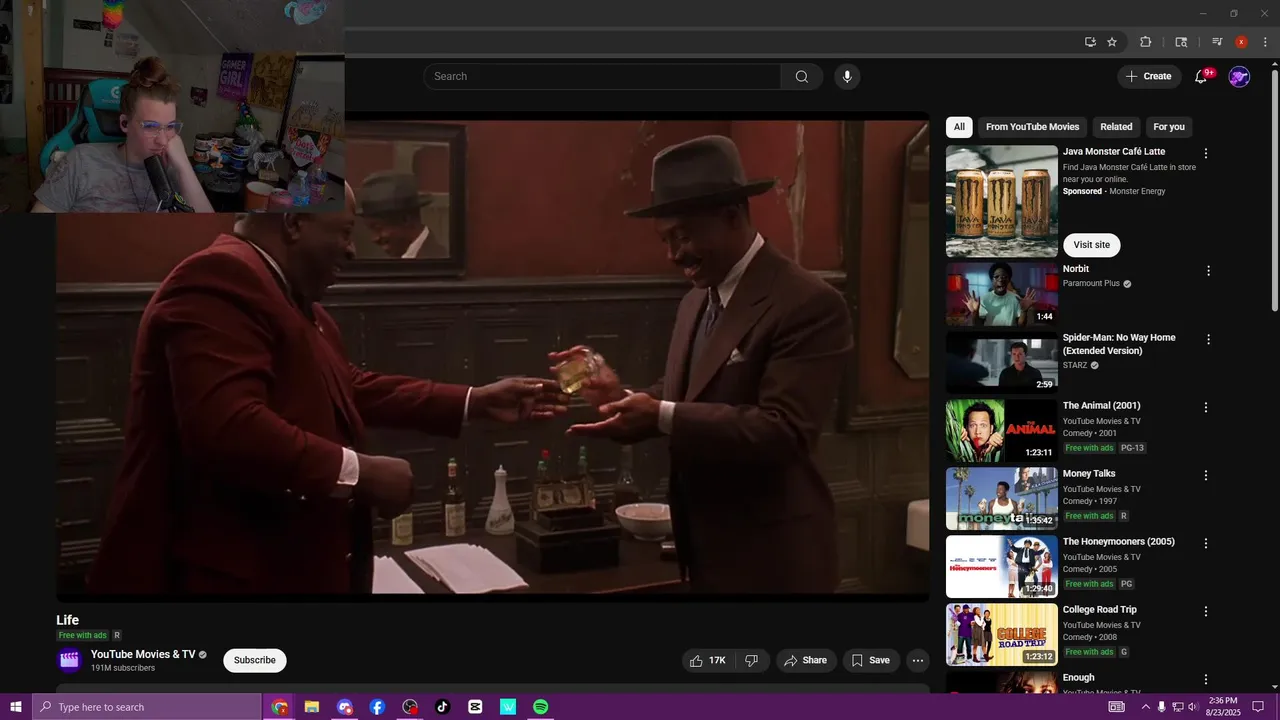Open the tab search icon in Chrome toolbar
Viewport: 1280px width, 720px height.
click(1181, 42)
